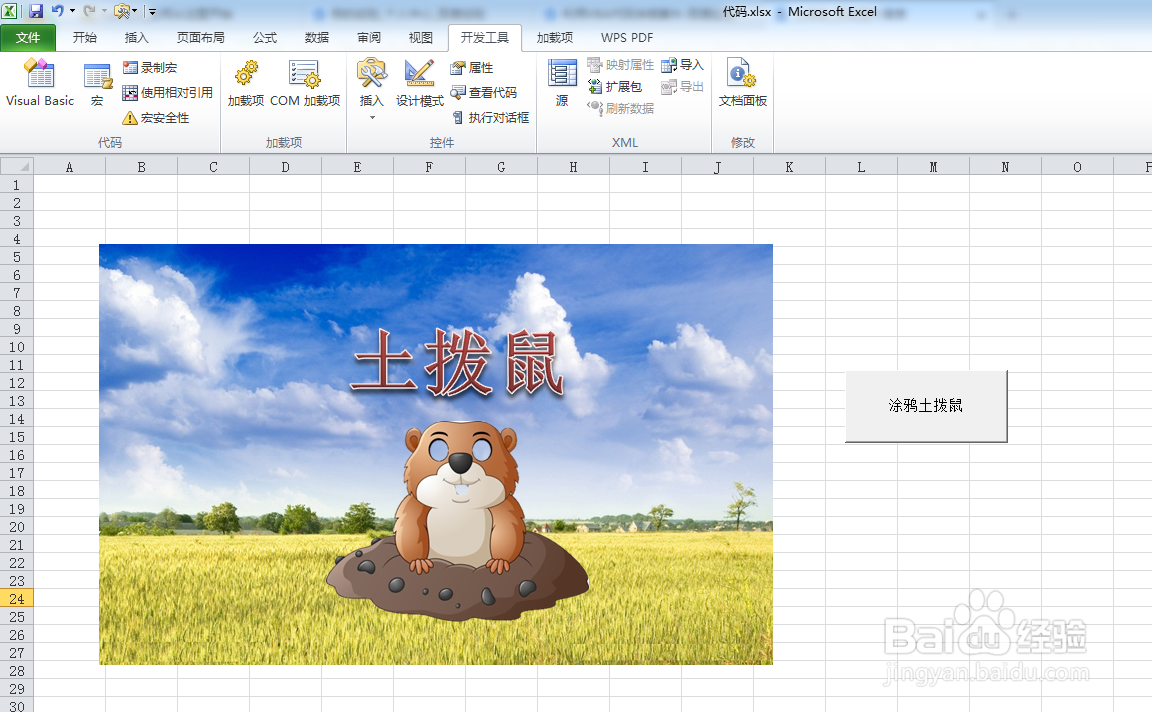This screenshot has height=712, width=1152.
Task: Save the workbook from Quick Access Toolbar
Action: pyautogui.click(x=36, y=11)
